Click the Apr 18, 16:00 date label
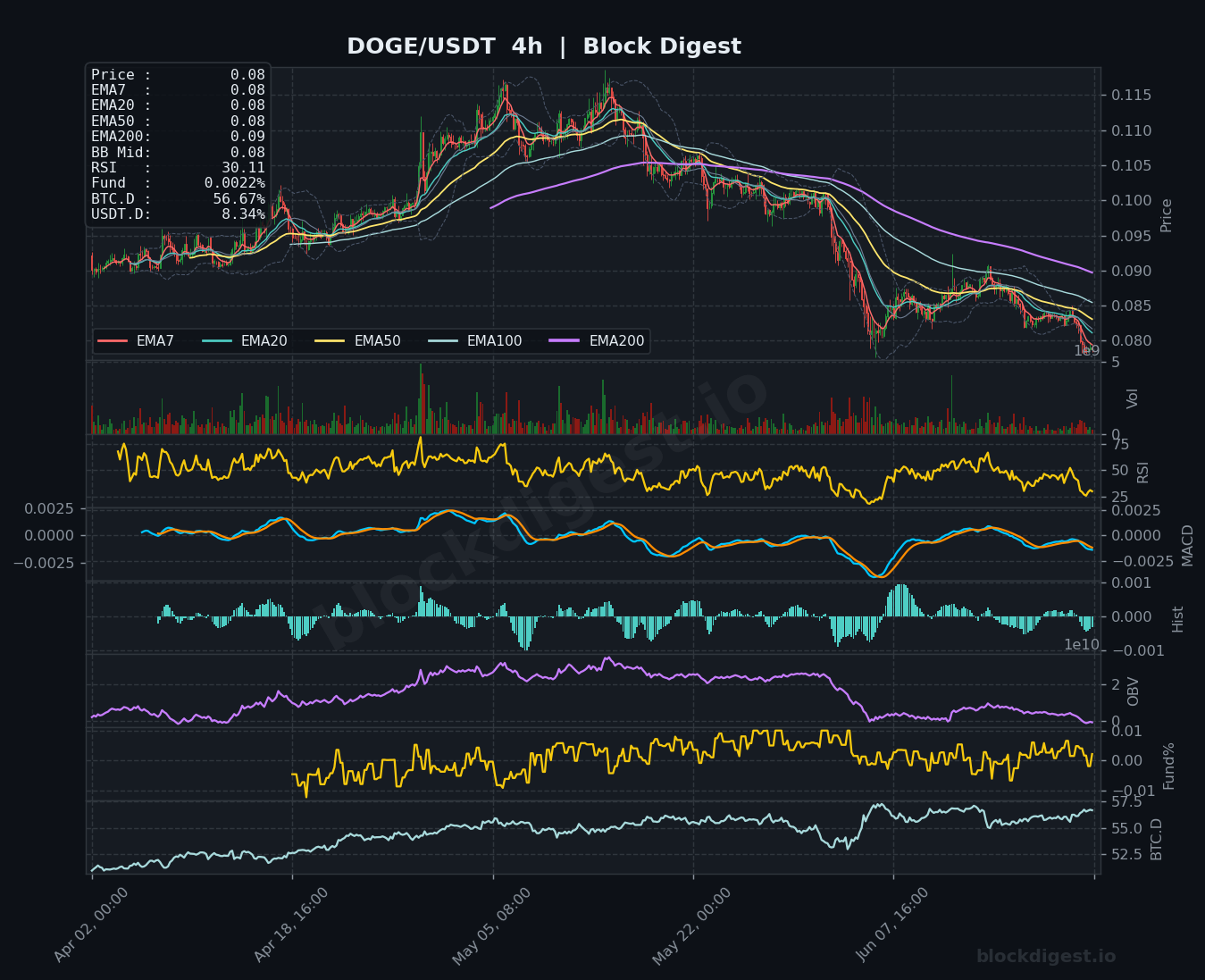 coord(291,925)
